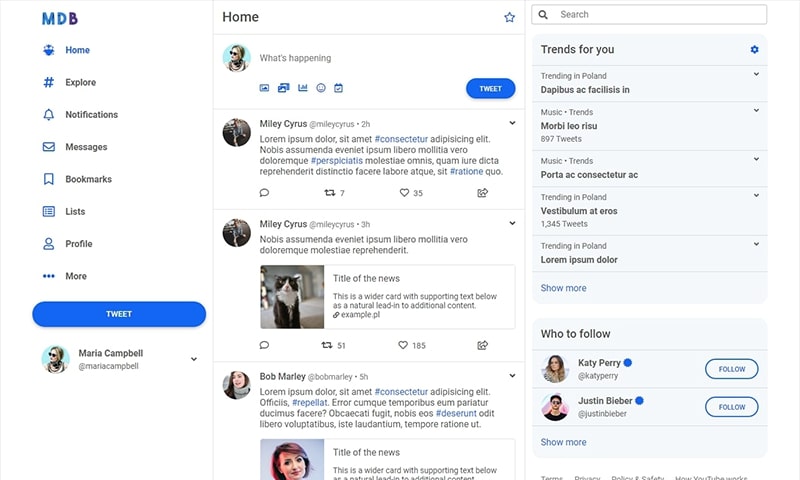Viewport: 800px width, 480px height.
Task: Click the MDB logo
Action: 60,19
